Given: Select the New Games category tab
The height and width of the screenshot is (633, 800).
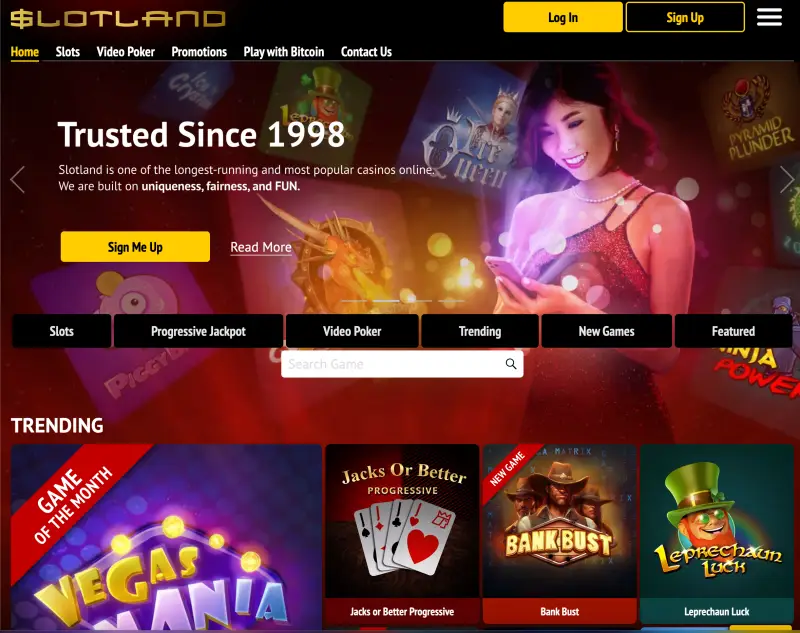Looking at the screenshot, I should pos(607,331).
